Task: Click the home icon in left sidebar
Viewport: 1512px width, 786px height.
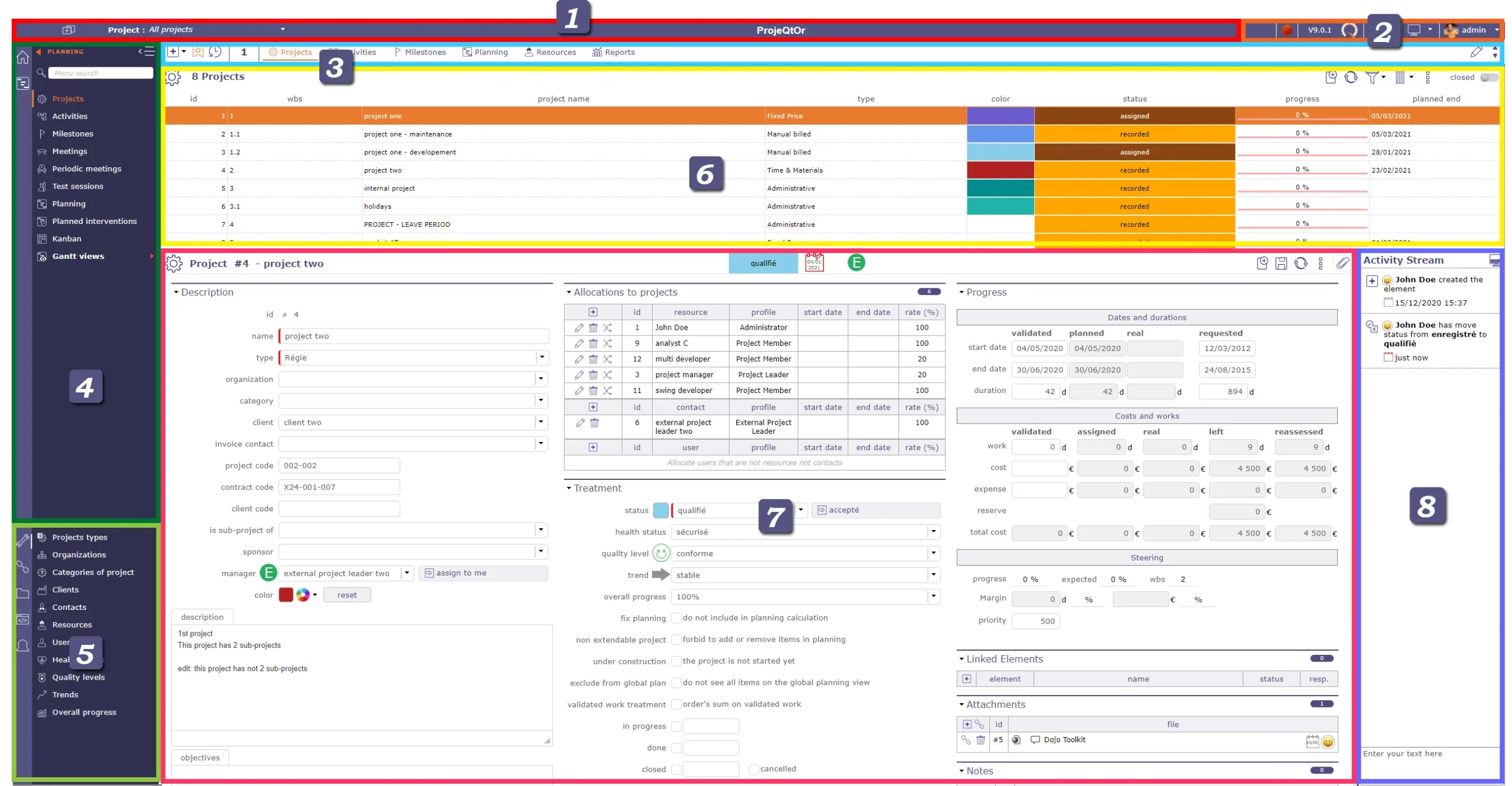Action: (x=22, y=57)
